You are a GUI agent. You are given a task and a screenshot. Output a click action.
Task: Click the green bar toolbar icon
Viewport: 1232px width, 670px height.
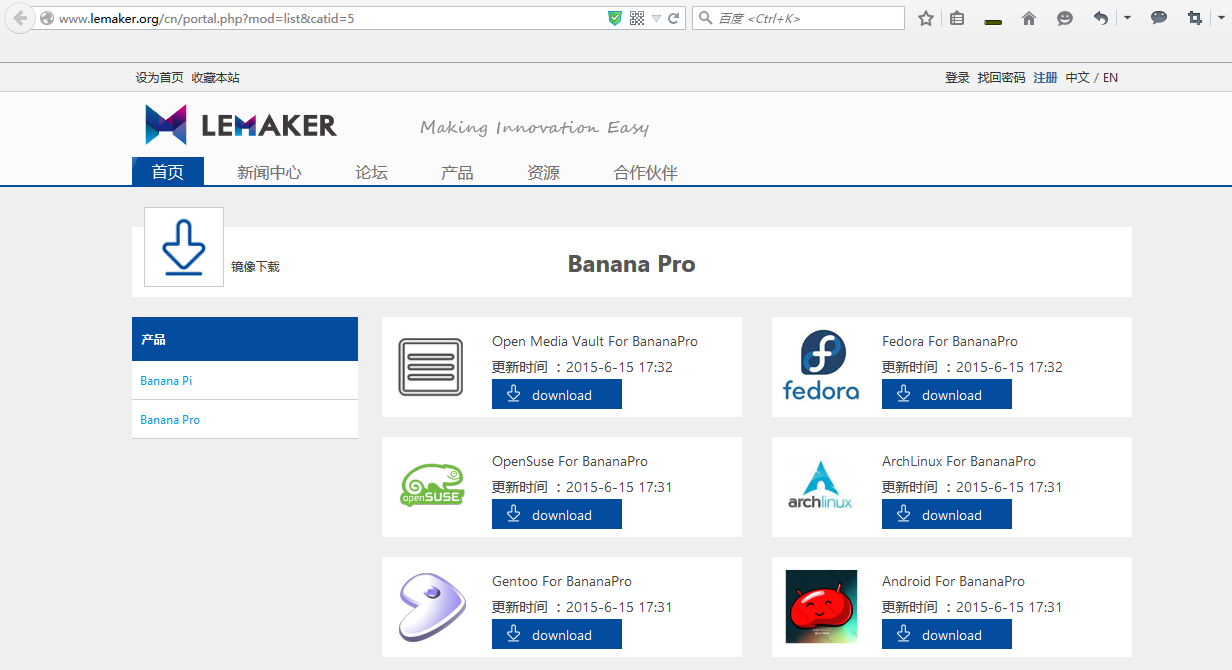[993, 21]
